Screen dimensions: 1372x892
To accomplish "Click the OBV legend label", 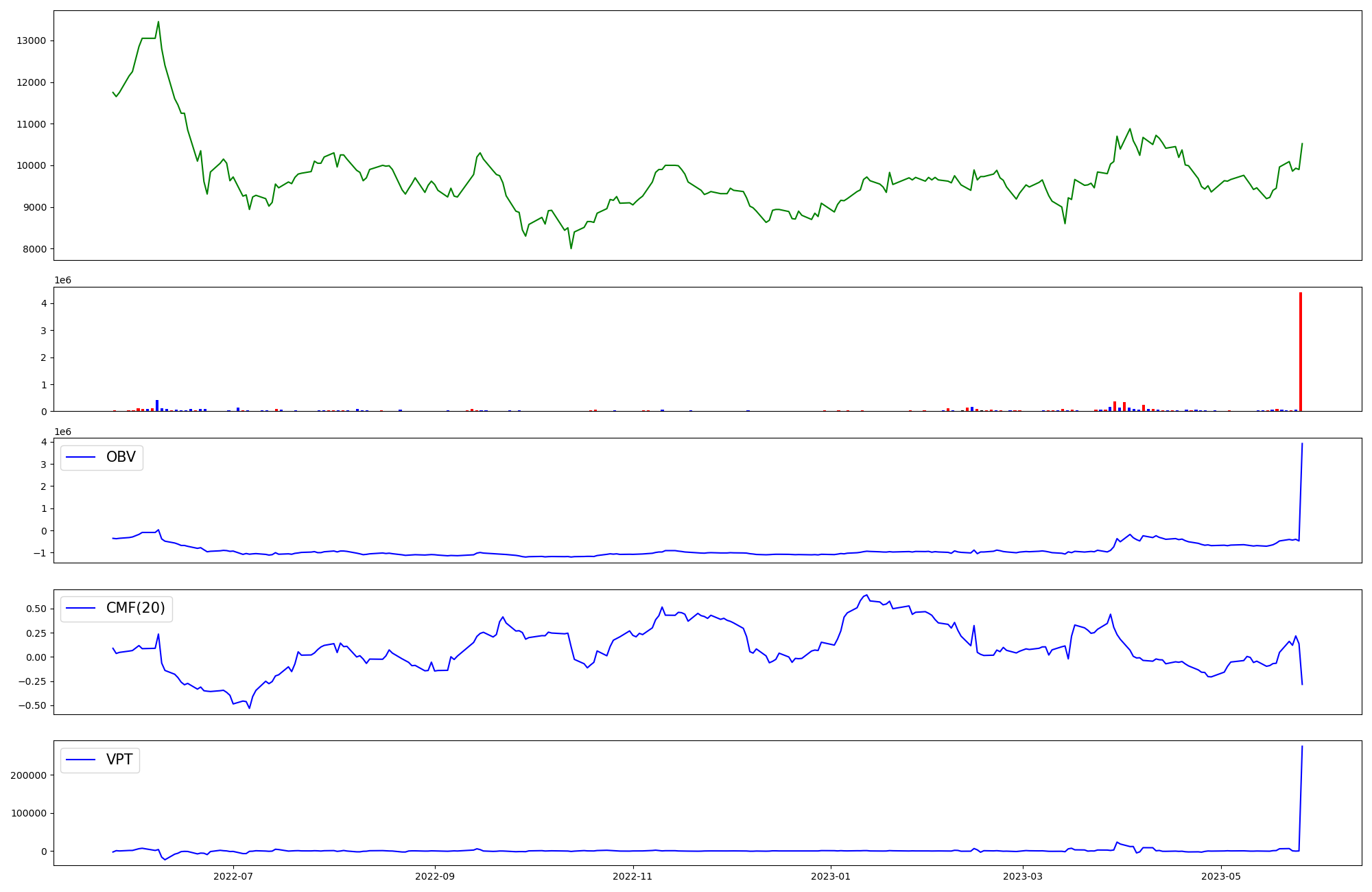I will 121,457.
